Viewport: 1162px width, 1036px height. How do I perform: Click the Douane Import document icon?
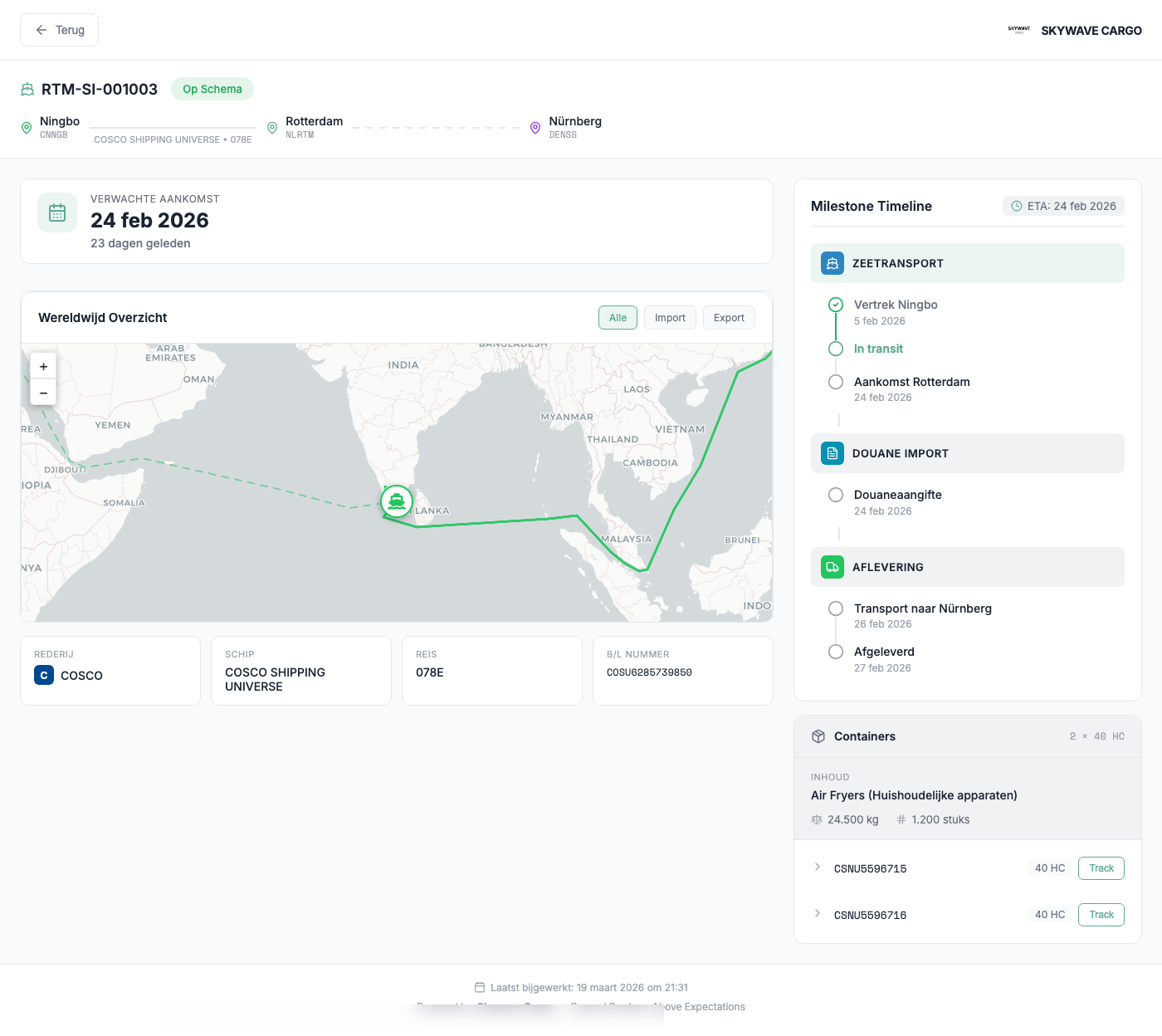[x=832, y=453]
